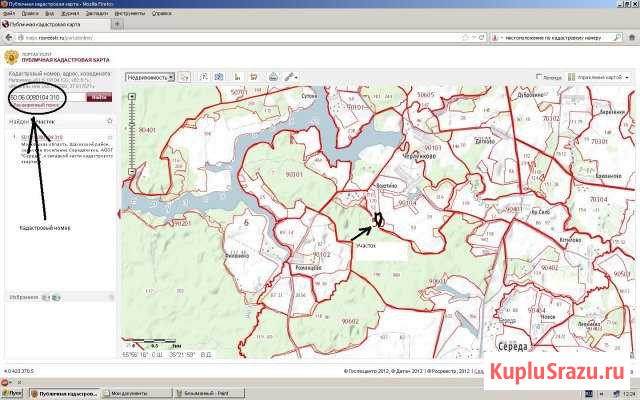Open the address bar history dropdown arrow
640x400 pixels.
coord(473,38)
